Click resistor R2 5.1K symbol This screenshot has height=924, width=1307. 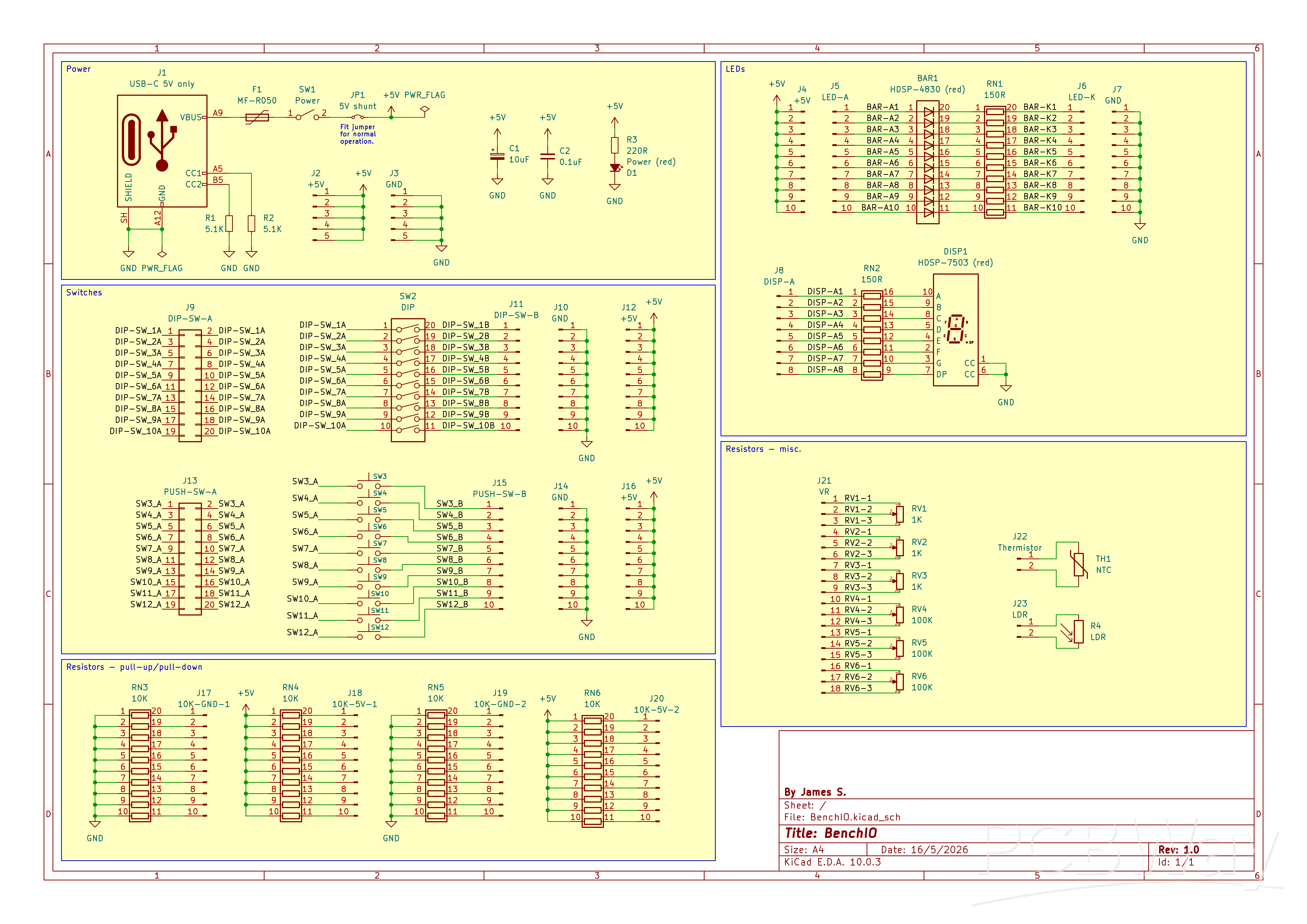click(x=251, y=223)
